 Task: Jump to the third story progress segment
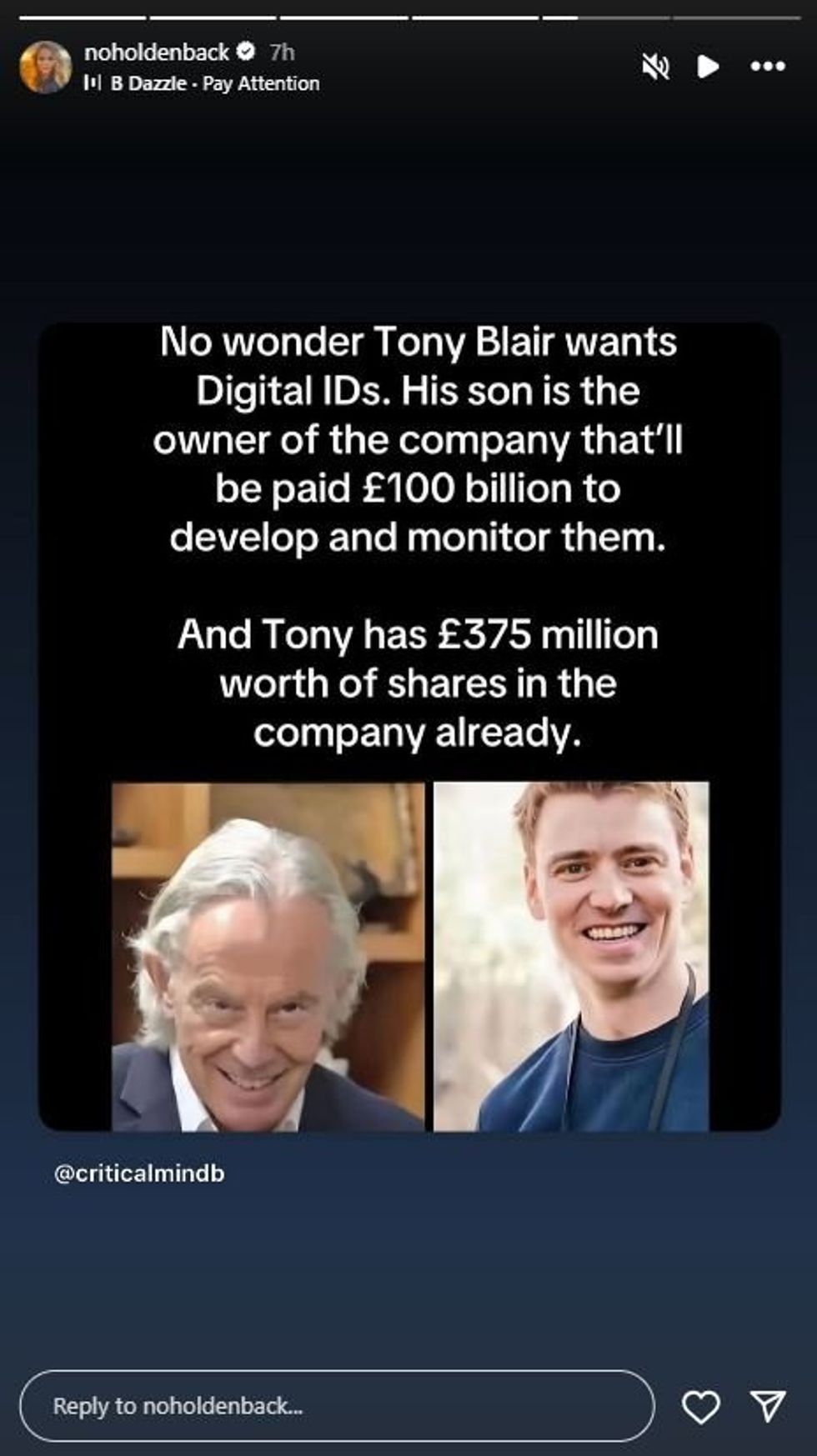(x=343, y=18)
